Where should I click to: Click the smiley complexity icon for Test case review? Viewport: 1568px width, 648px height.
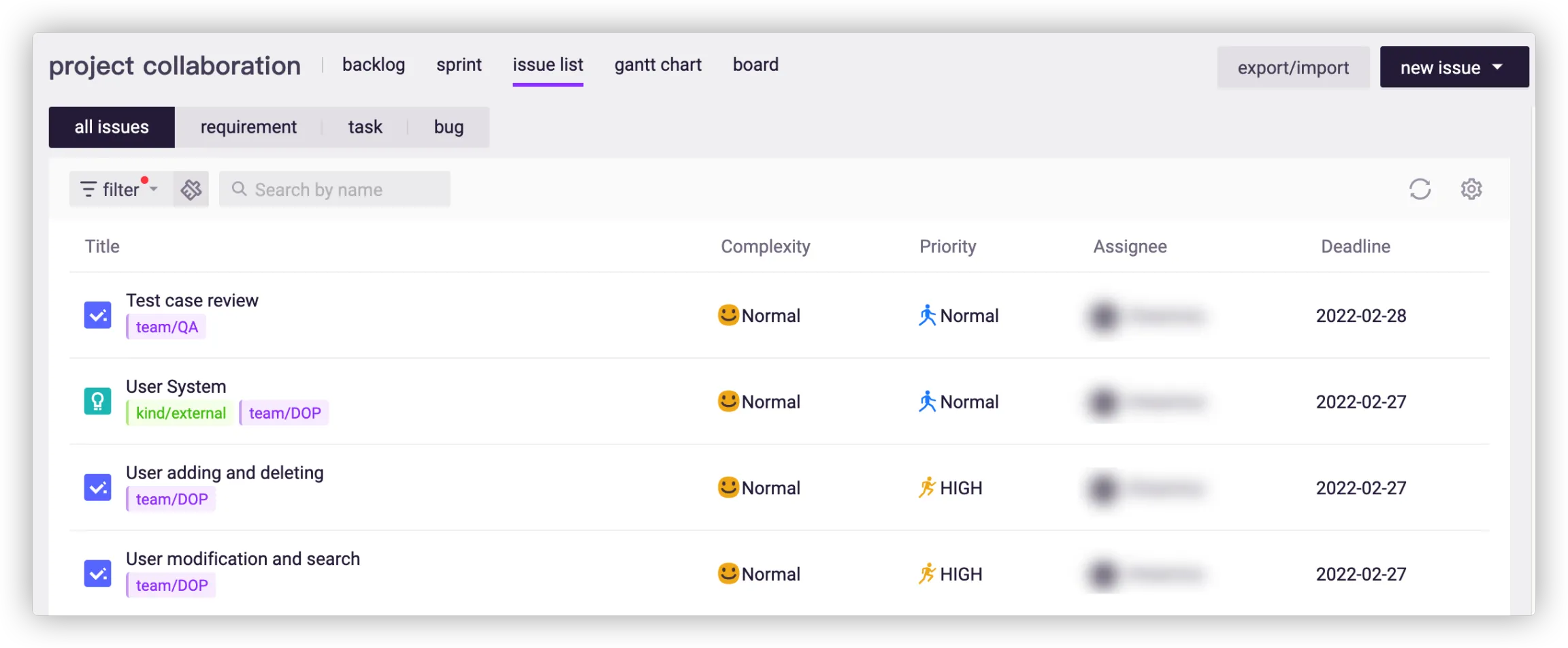coord(728,315)
